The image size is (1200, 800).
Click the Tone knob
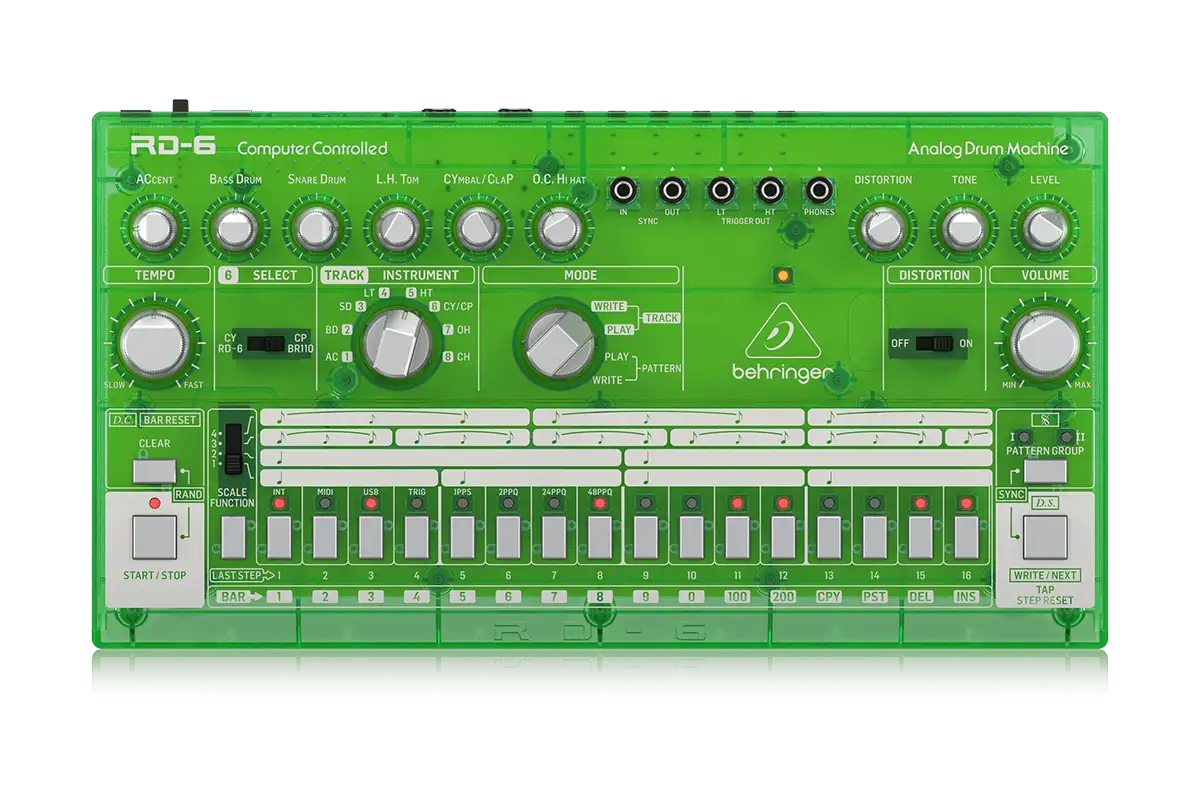tap(962, 228)
